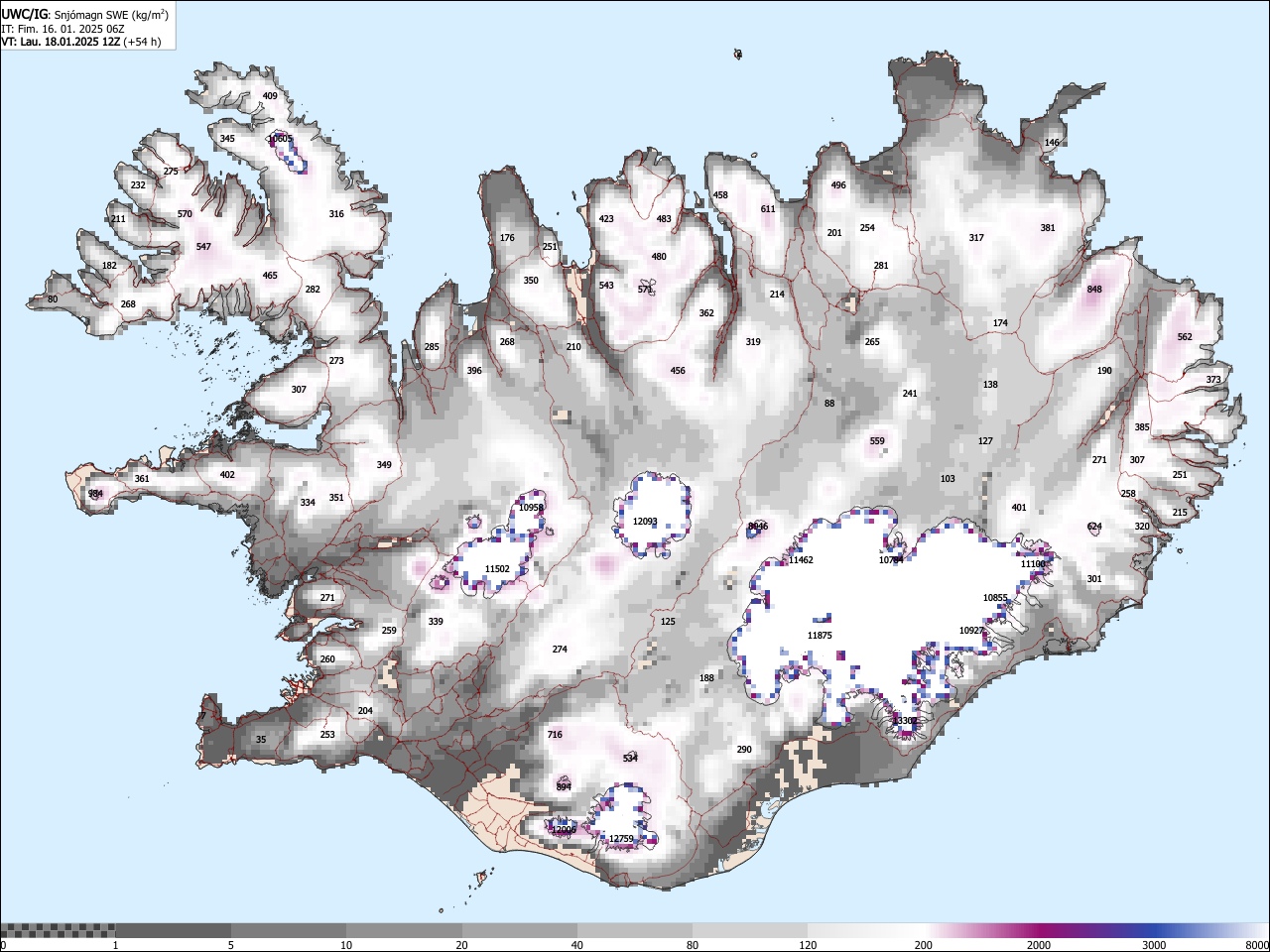The image size is (1270, 952).
Task: Click the map value '319'
Action: click(x=753, y=342)
